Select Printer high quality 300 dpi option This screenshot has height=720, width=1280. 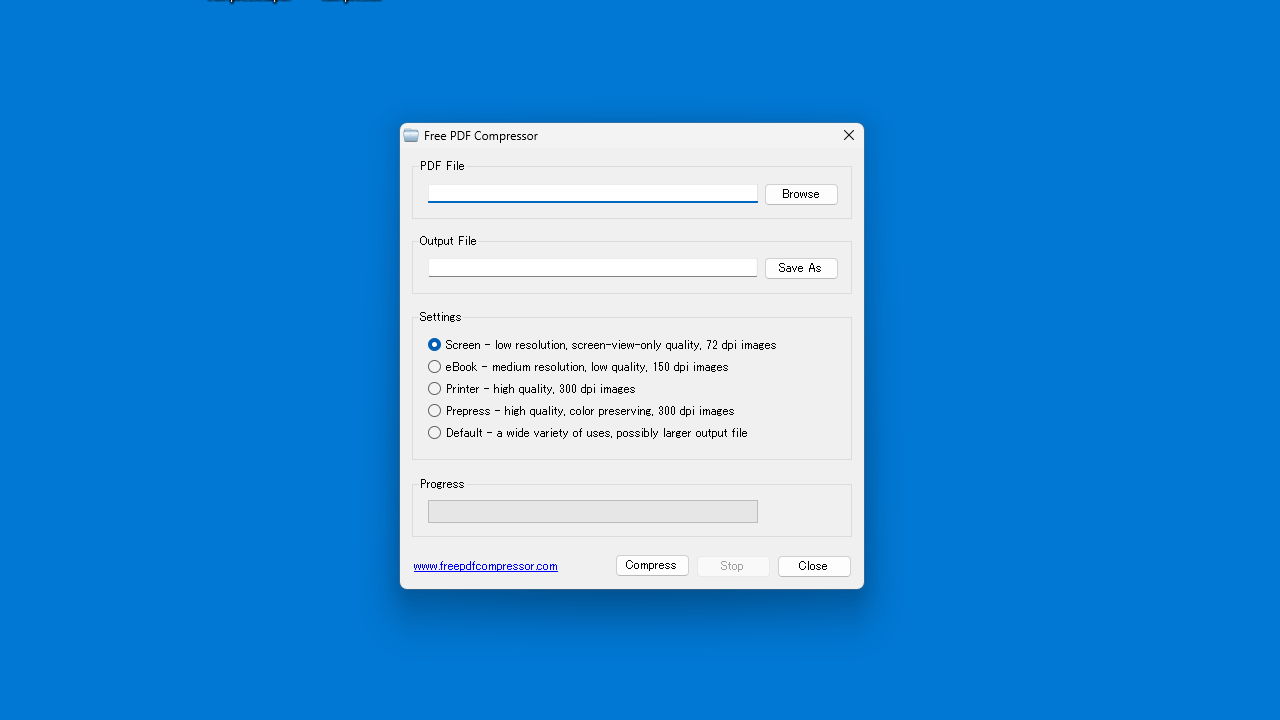click(x=531, y=389)
